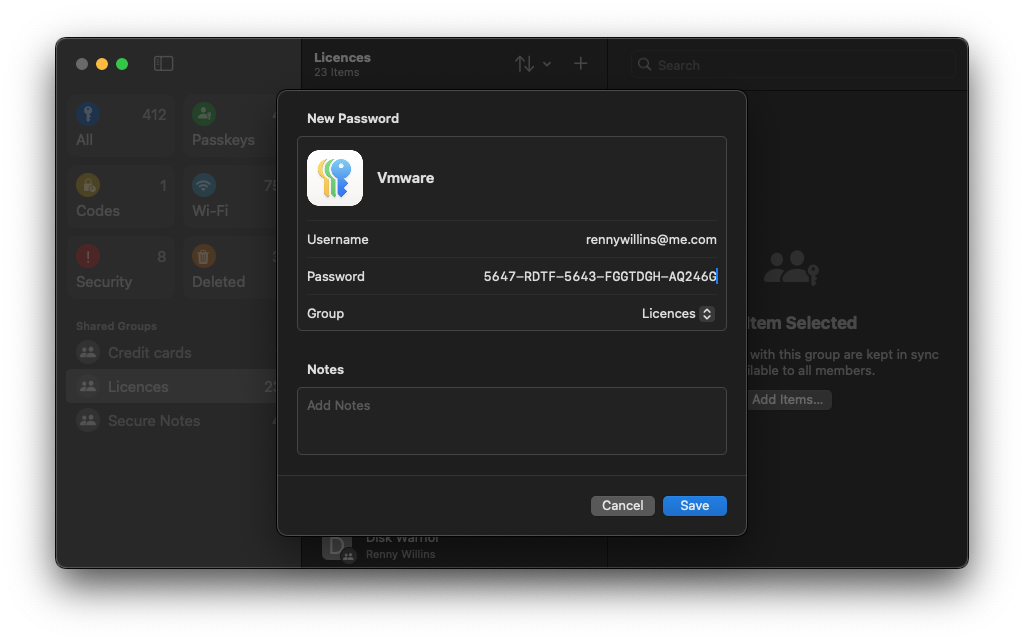This screenshot has width=1024, height=642.
Task: Open the Deleted category
Action: coord(231,268)
